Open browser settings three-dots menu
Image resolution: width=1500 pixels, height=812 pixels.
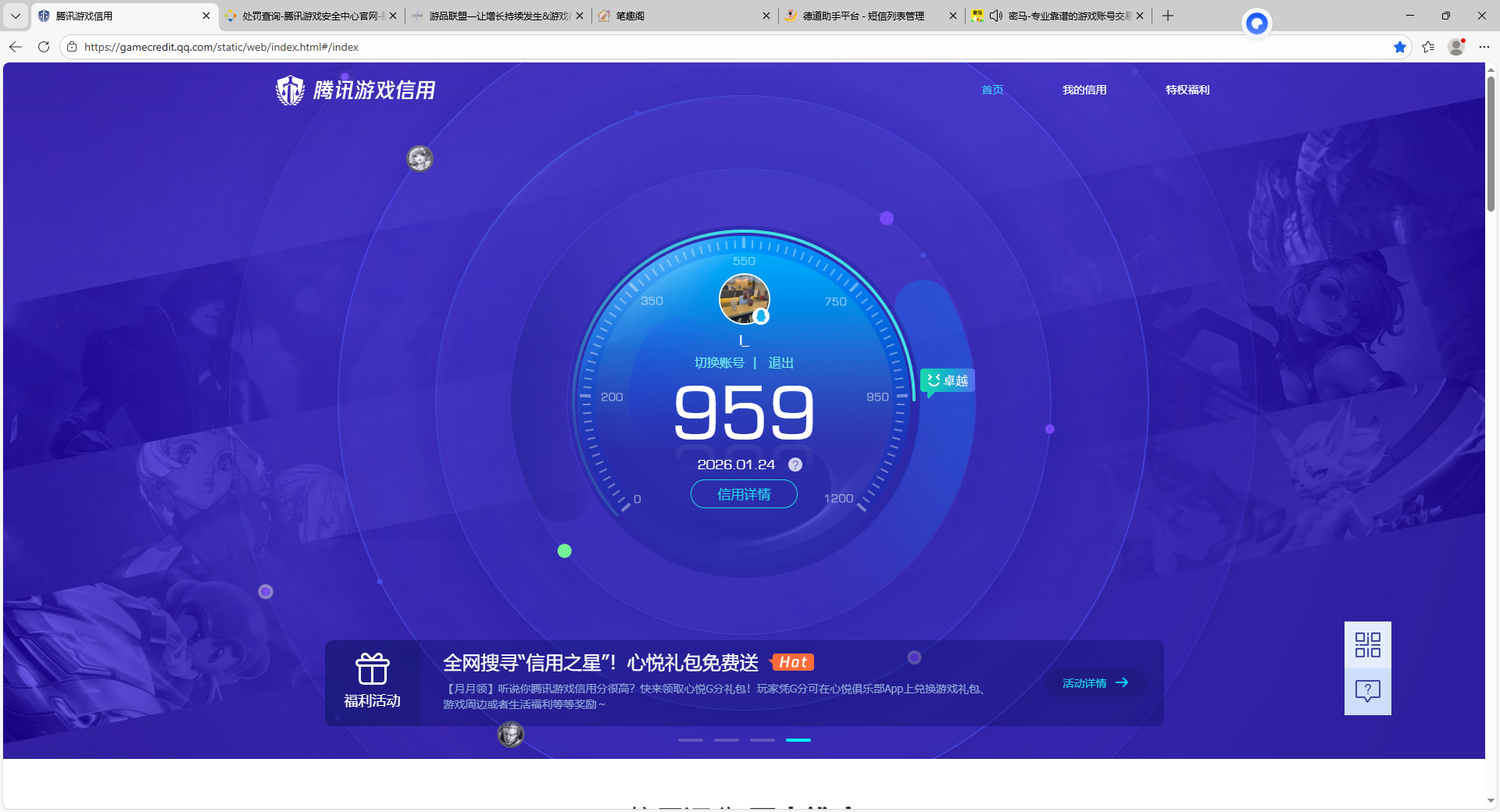coord(1484,47)
